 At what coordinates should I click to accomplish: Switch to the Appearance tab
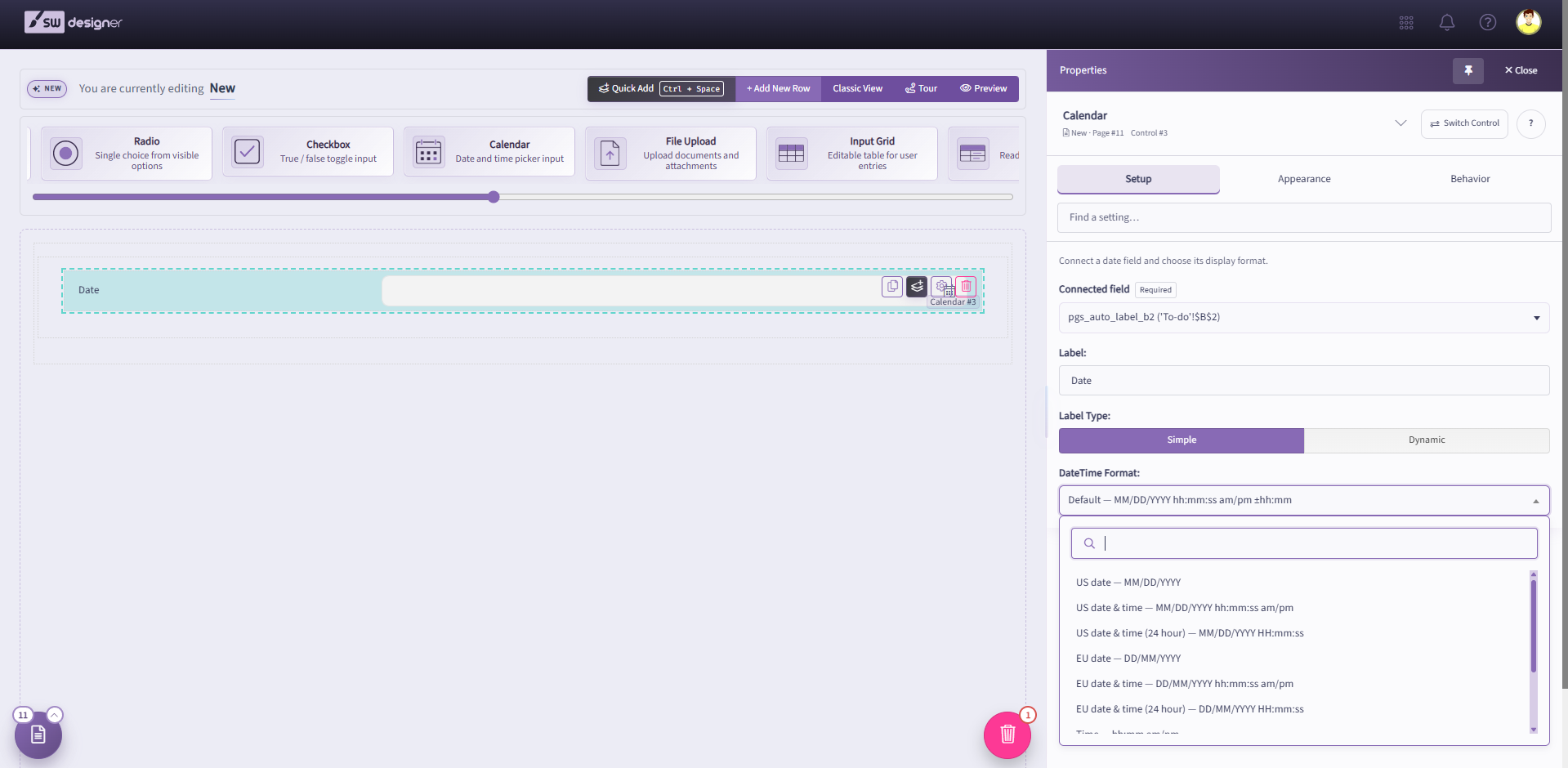pyautogui.click(x=1304, y=179)
